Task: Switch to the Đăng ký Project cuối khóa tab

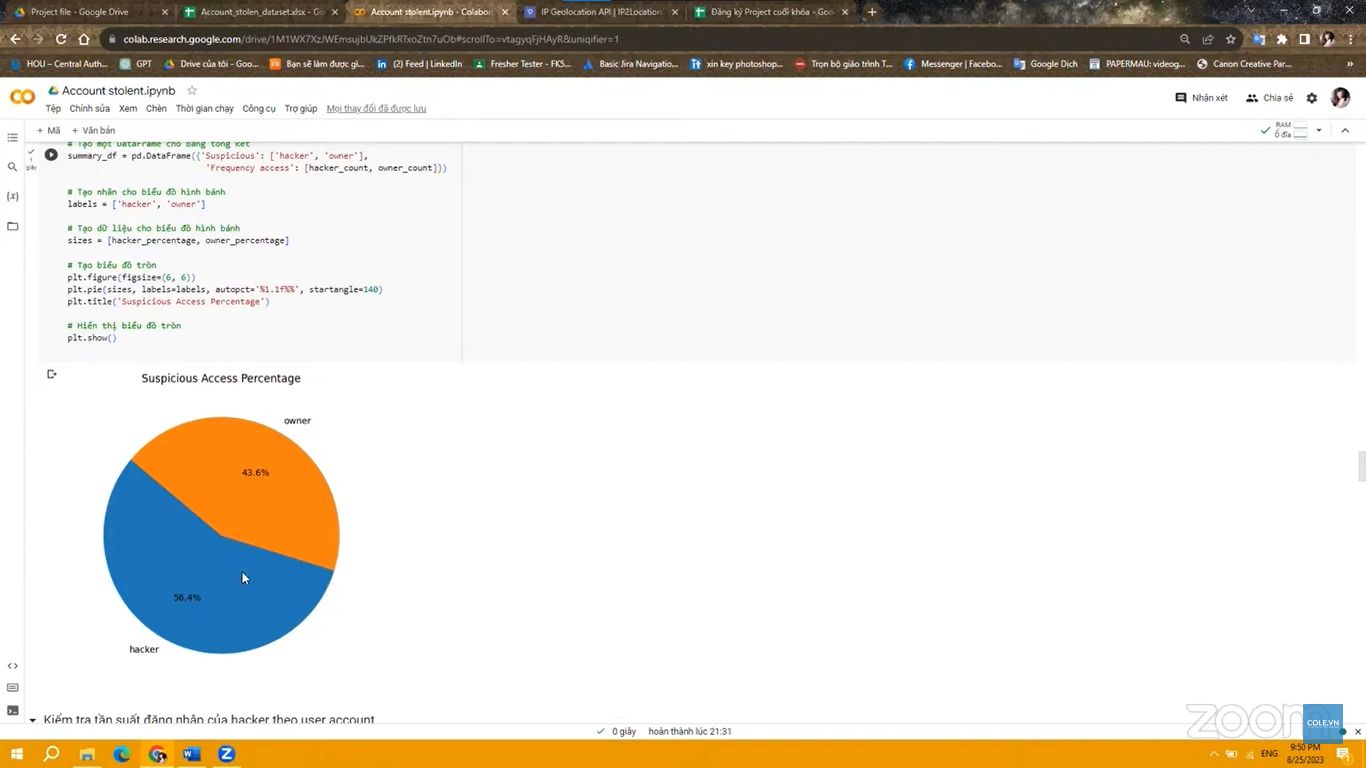Action: click(772, 12)
